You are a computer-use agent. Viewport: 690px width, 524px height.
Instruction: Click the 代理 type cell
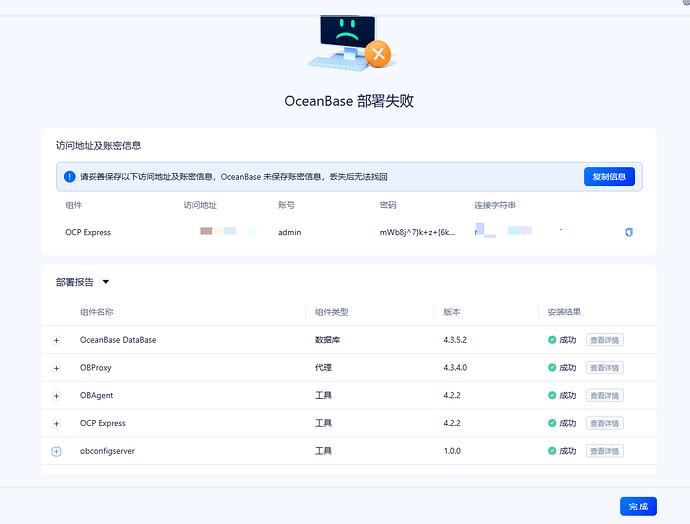[323, 367]
